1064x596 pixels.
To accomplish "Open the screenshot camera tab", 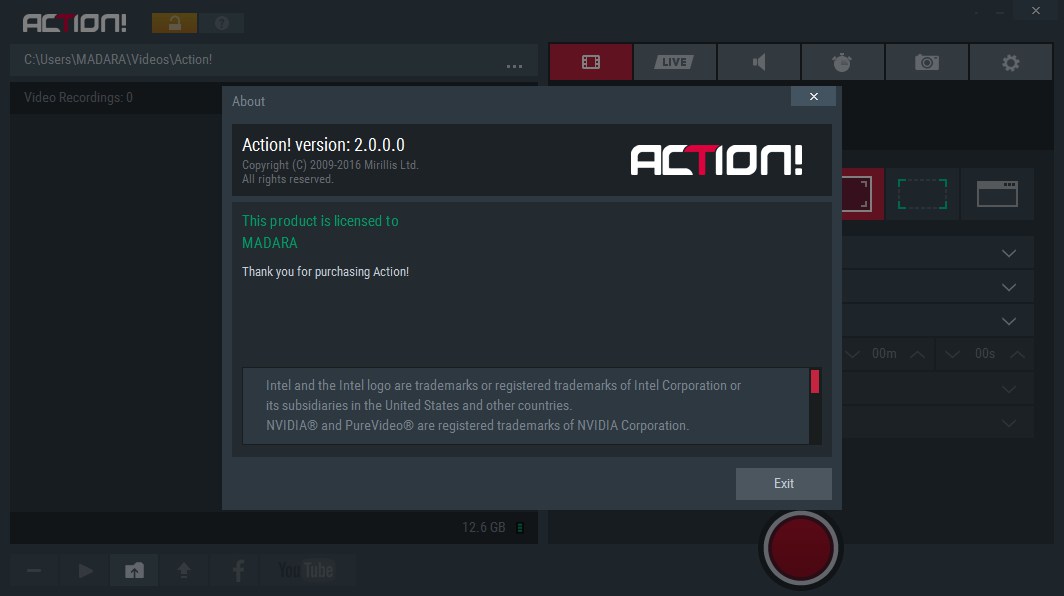I will [926, 62].
